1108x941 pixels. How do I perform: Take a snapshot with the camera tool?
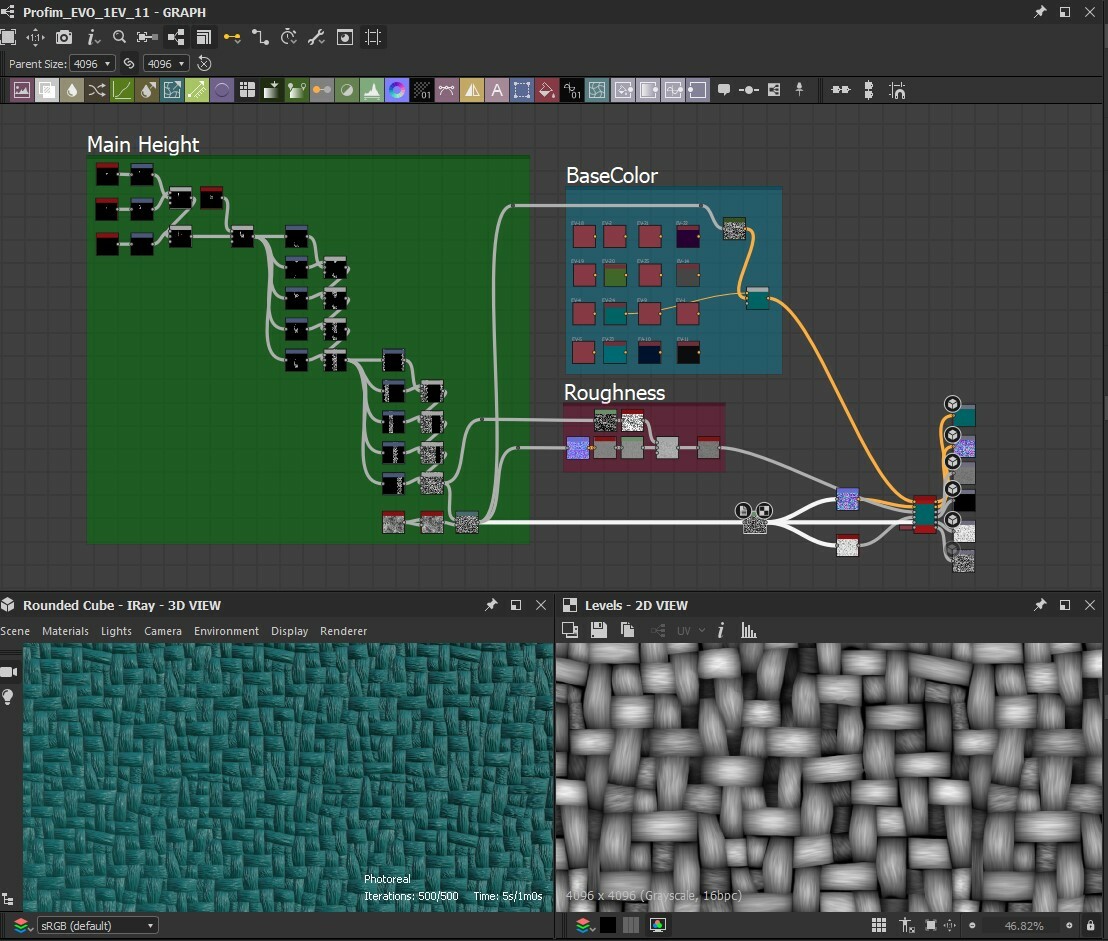(x=64, y=37)
